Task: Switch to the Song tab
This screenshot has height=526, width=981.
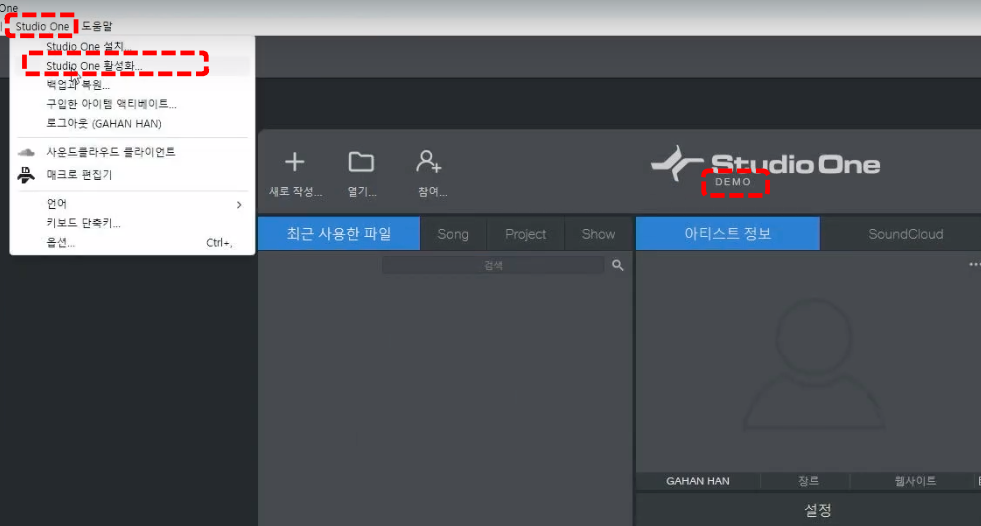Action: 453,234
